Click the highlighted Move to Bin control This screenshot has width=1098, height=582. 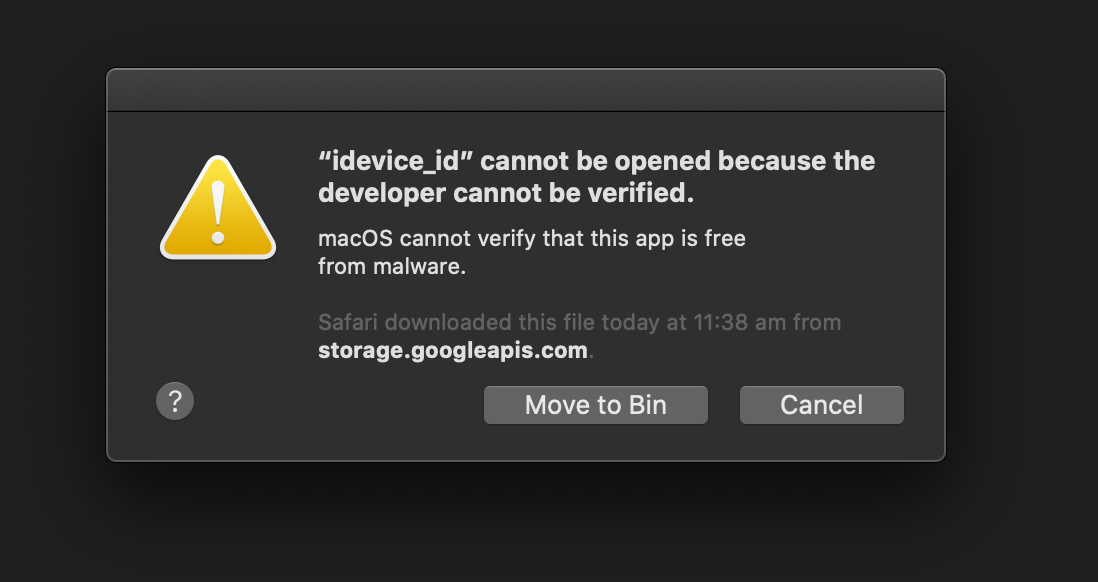coord(595,405)
